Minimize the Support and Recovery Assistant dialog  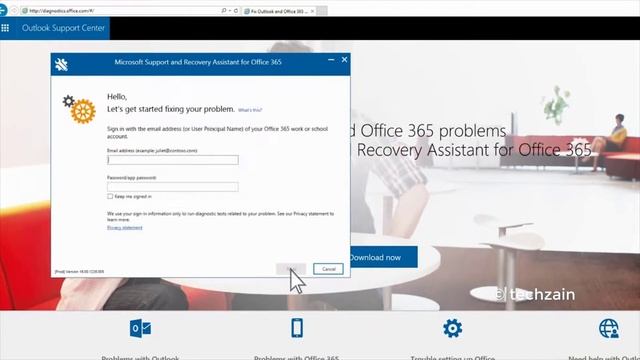331,60
